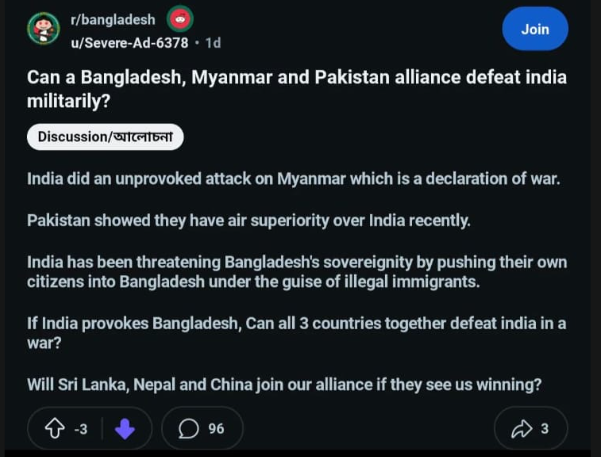Click the -3 vote score

pyautogui.click(x=81, y=429)
